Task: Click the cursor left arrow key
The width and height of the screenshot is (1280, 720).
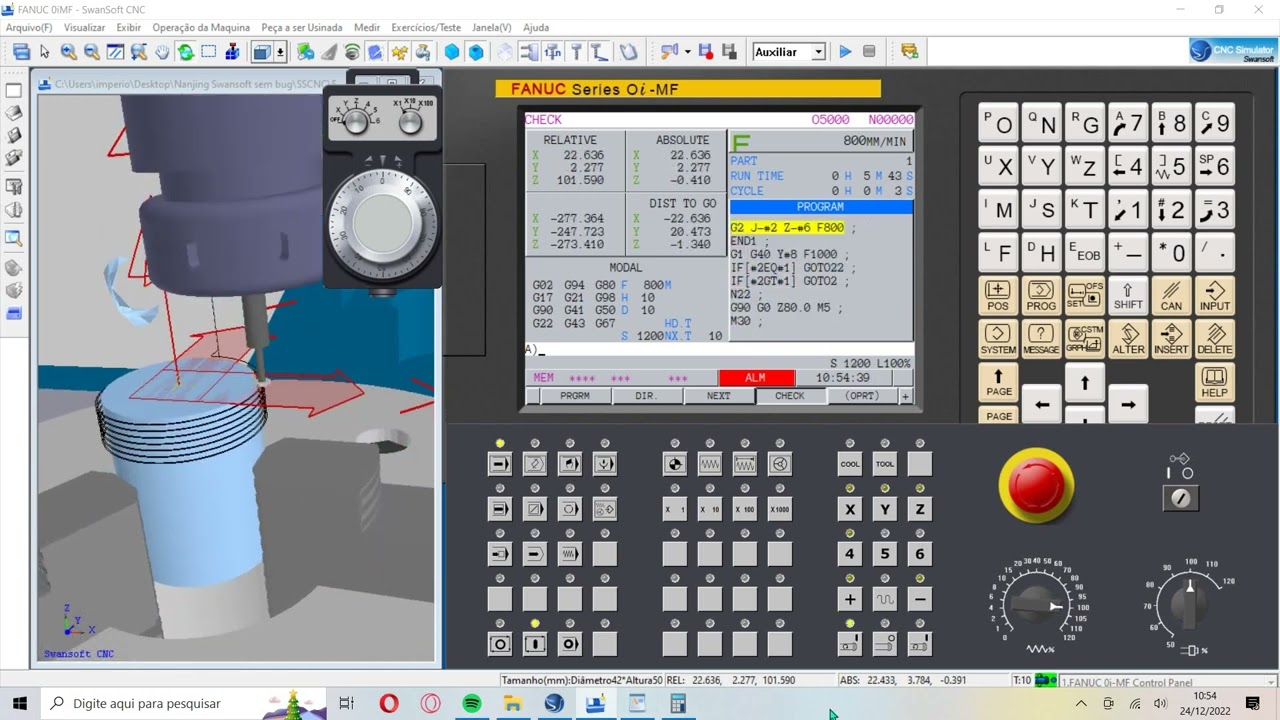Action: [1041, 405]
